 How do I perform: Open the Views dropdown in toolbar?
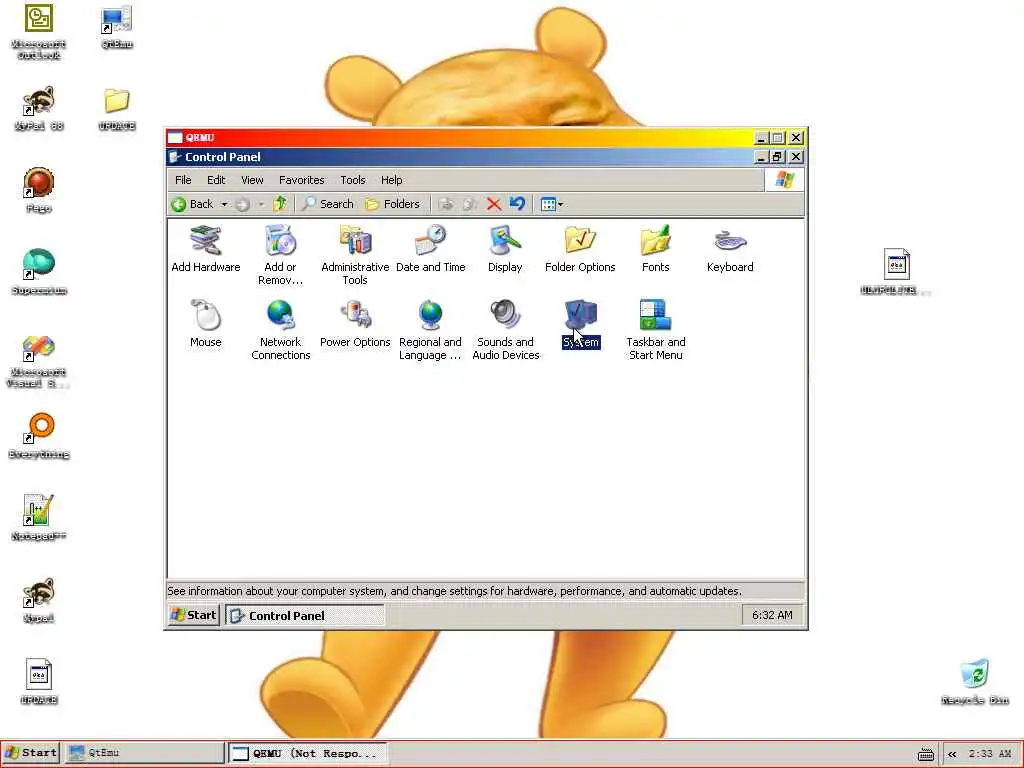[552, 204]
